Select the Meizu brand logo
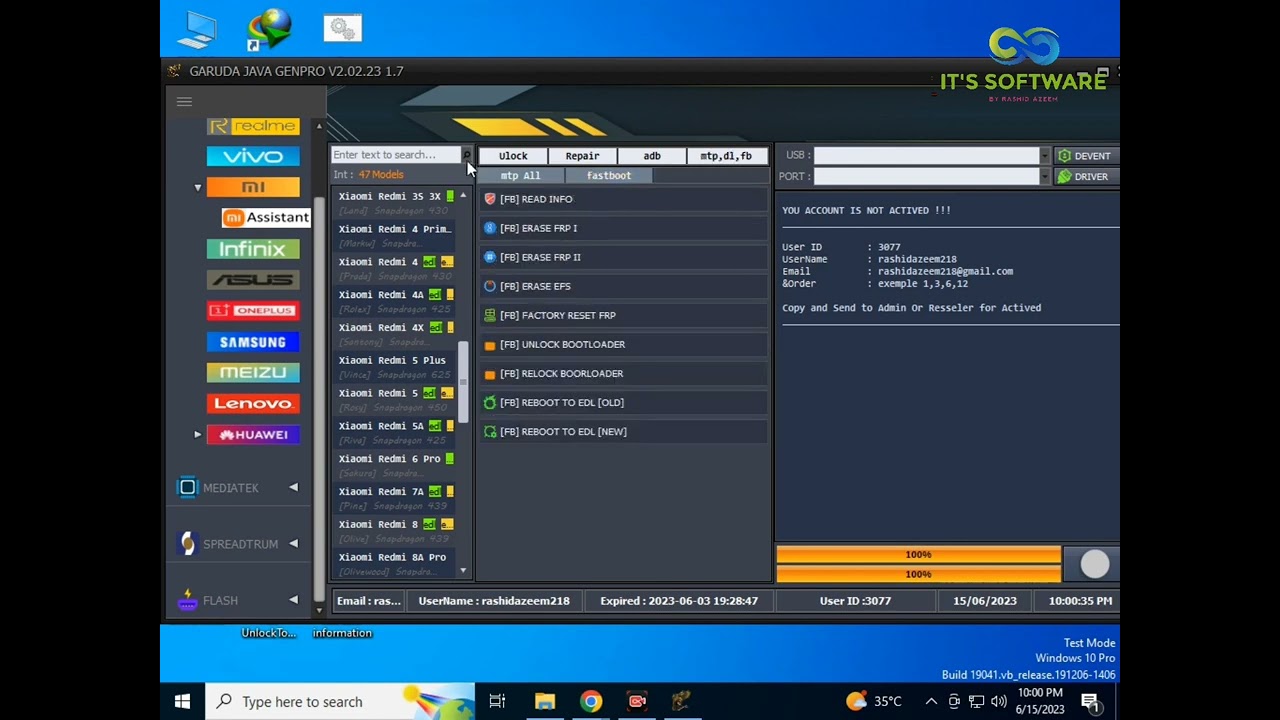Screen dimensions: 1280x720 pyautogui.click(x=253, y=372)
